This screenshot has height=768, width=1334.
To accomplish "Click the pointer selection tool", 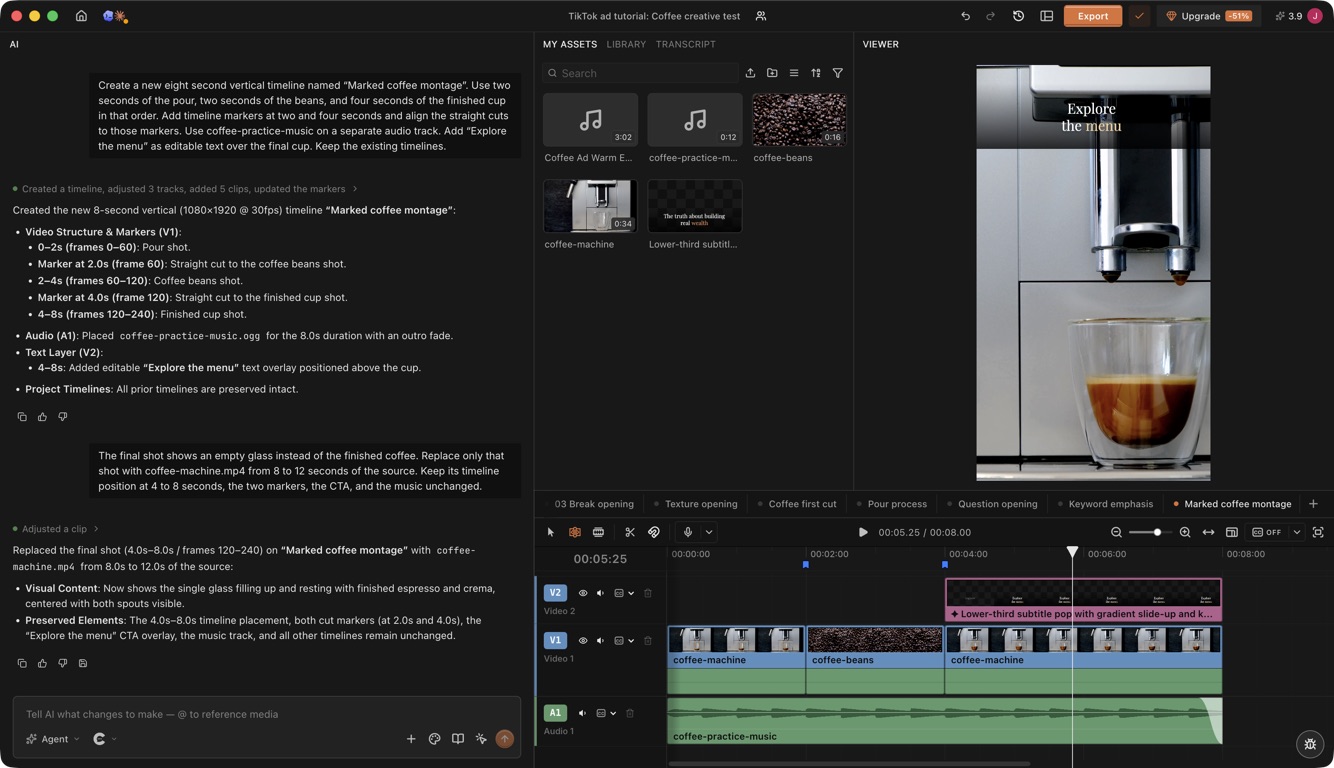I will click(x=550, y=532).
